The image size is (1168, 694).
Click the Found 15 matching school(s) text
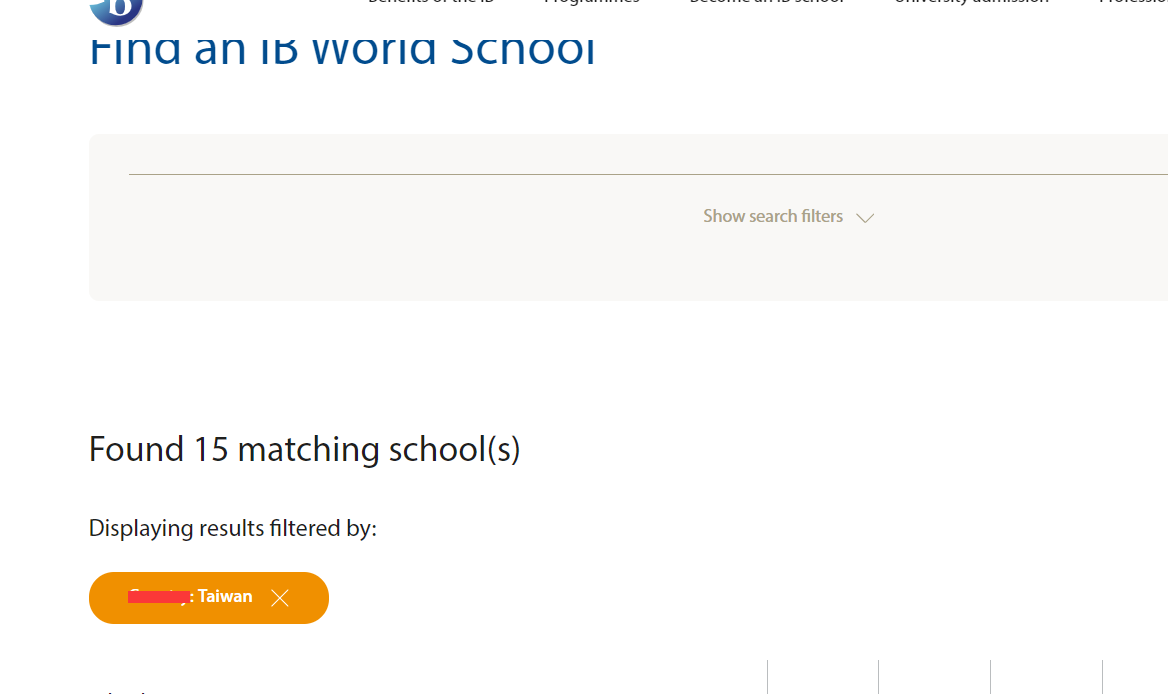[x=304, y=449]
